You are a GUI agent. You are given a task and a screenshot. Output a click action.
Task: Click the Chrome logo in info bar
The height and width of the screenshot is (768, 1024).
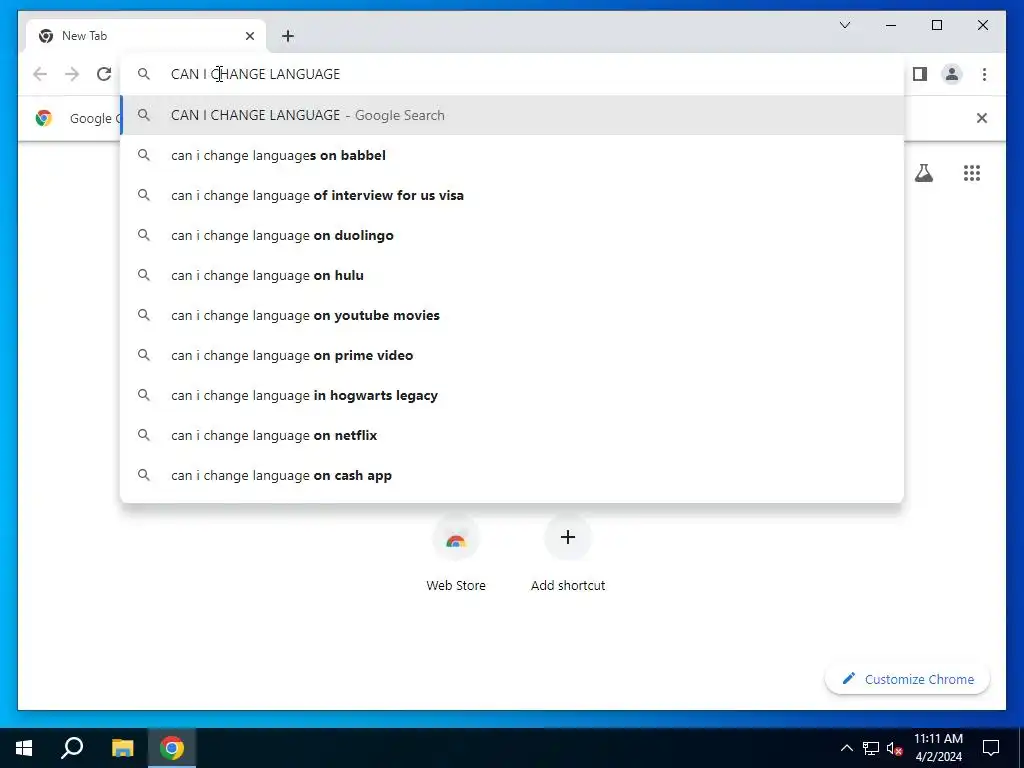tap(44, 118)
